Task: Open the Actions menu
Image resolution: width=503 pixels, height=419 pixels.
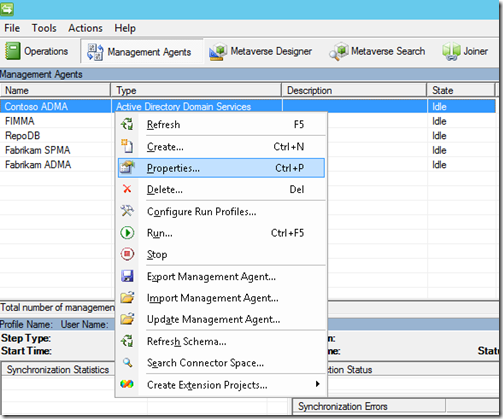Action: click(x=85, y=28)
